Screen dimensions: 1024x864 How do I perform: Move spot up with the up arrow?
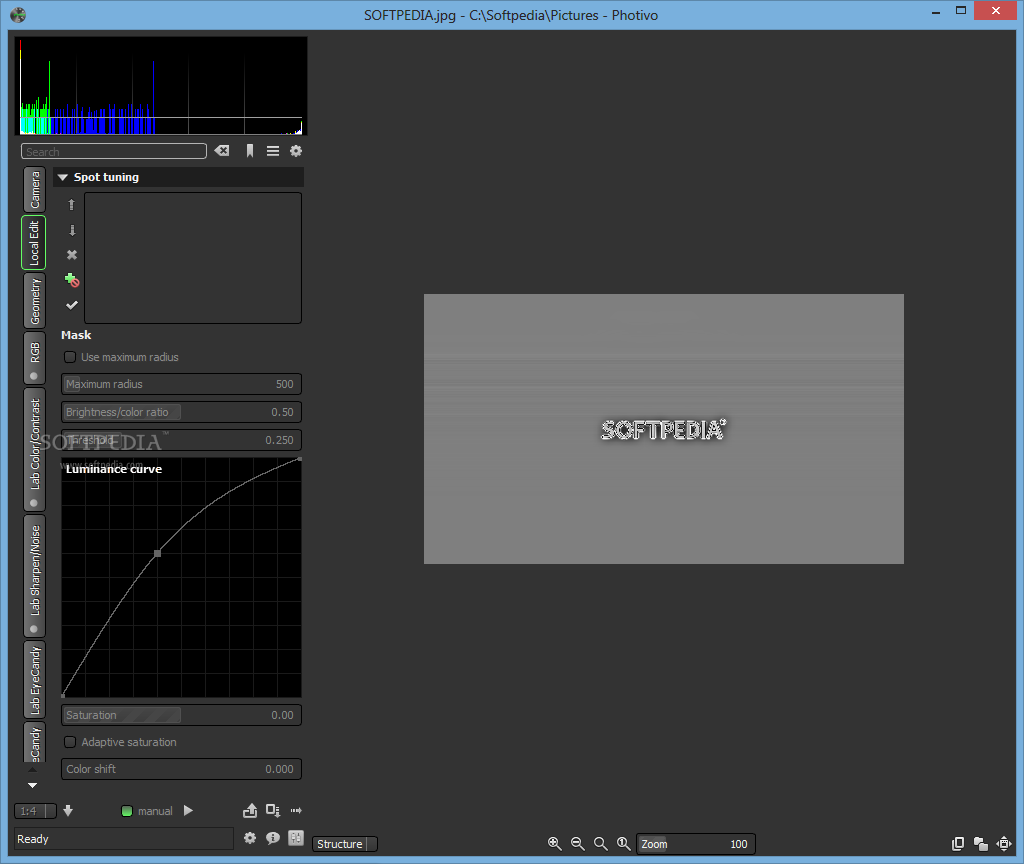point(72,204)
